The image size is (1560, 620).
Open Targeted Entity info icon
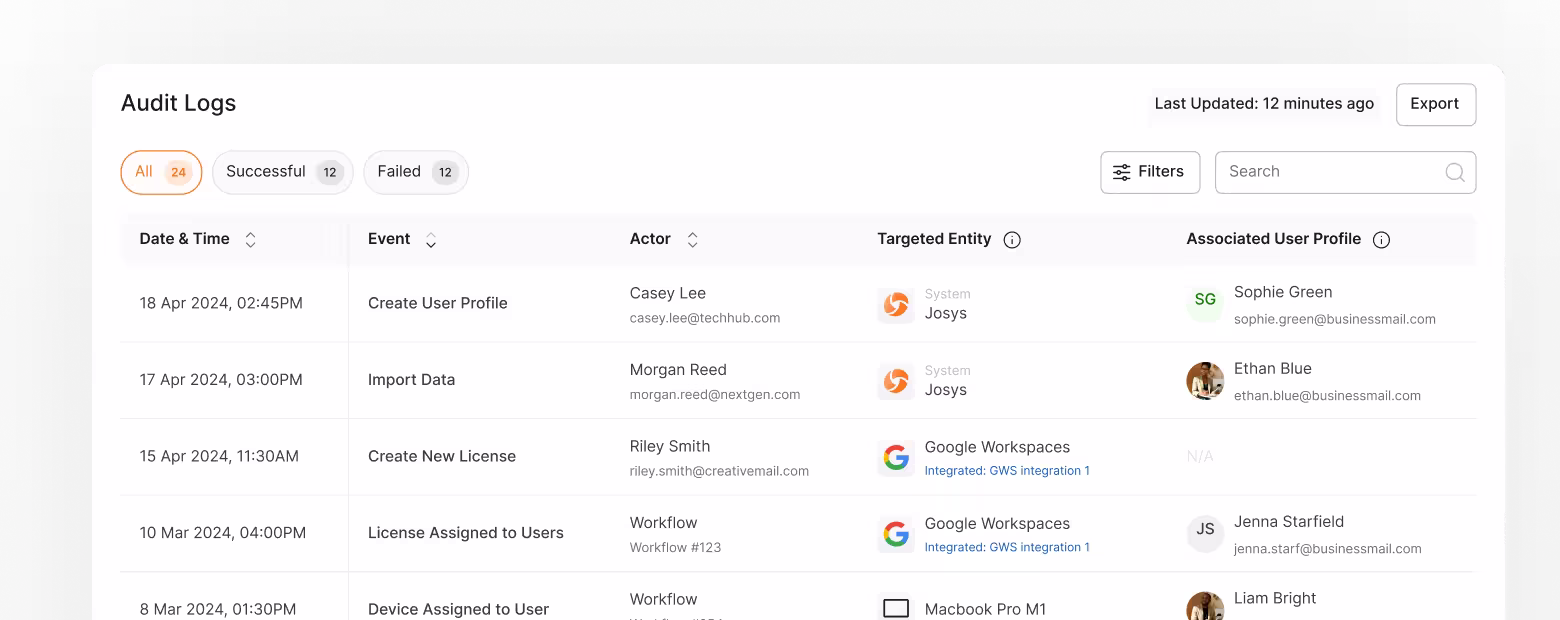1012,240
